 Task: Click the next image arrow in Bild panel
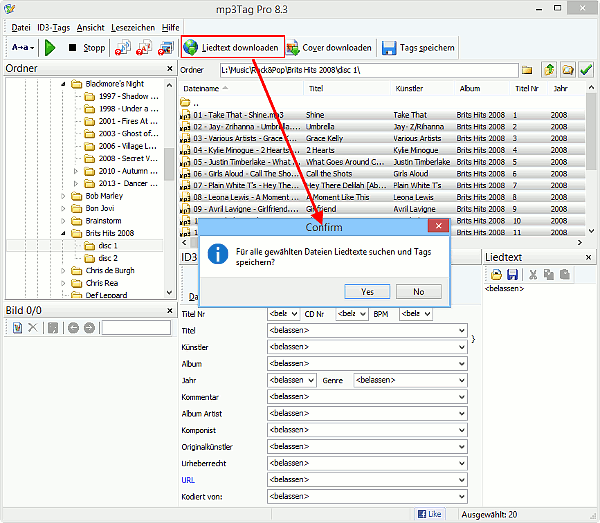point(89,328)
